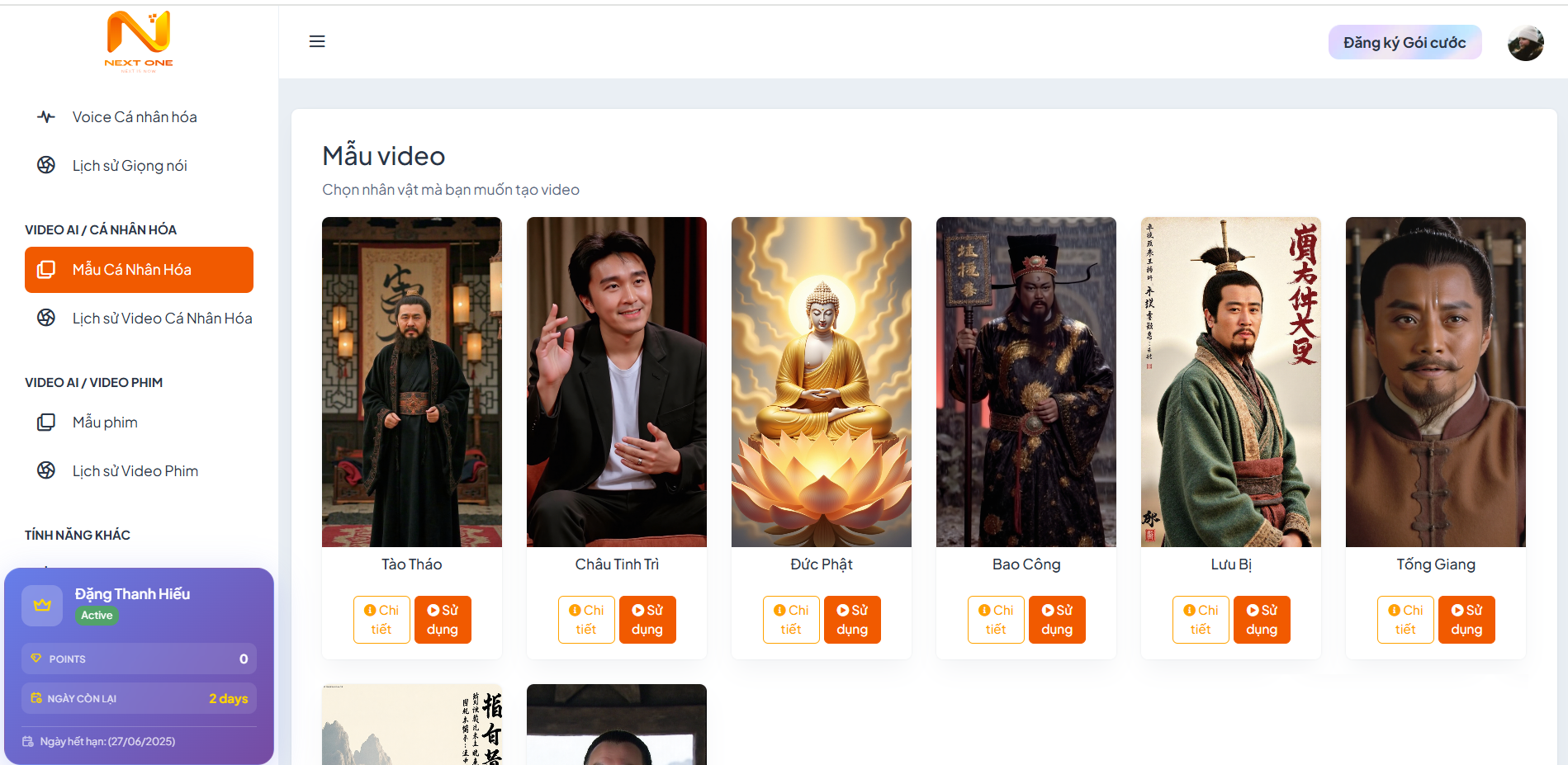Select the Châu Tinh Trì character thumbnail
This screenshot has height=765, width=1568.
click(617, 382)
